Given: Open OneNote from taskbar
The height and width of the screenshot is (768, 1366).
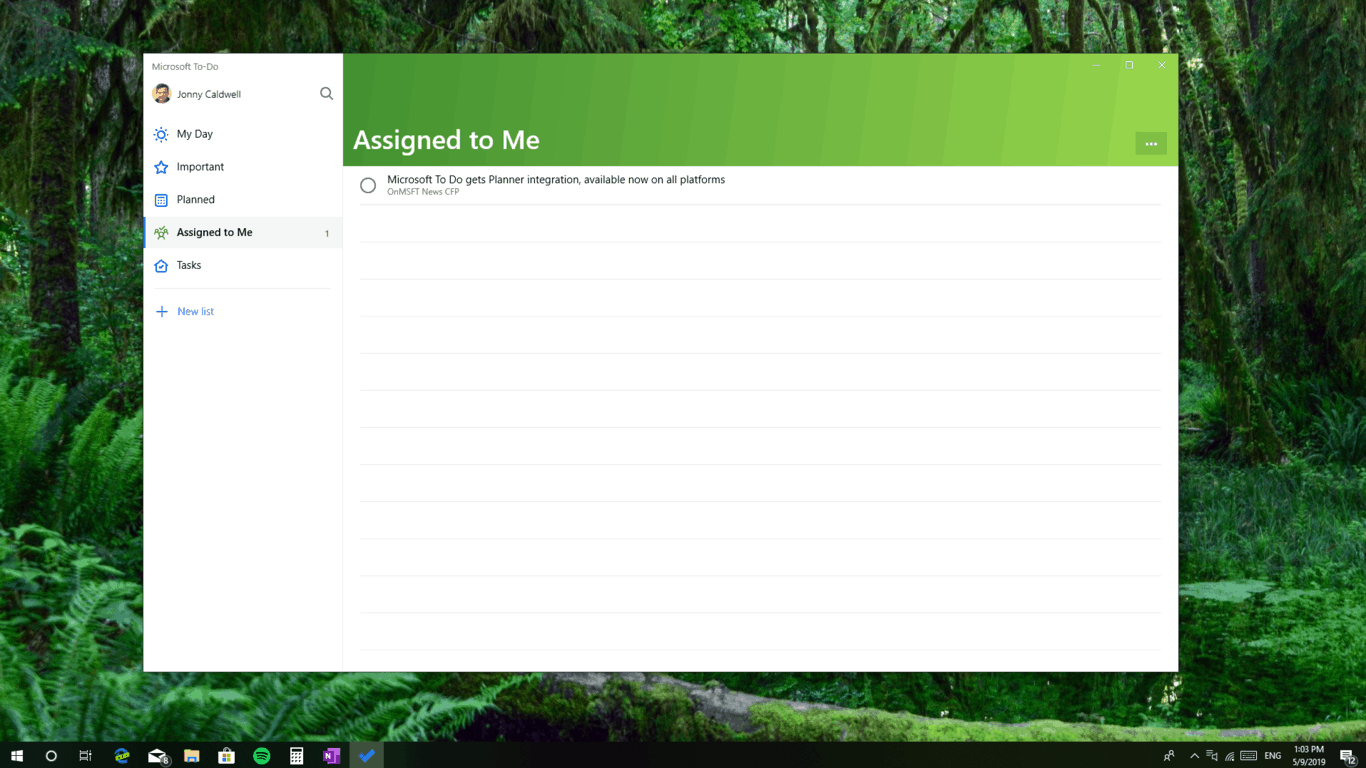Looking at the screenshot, I should (332, 756).
